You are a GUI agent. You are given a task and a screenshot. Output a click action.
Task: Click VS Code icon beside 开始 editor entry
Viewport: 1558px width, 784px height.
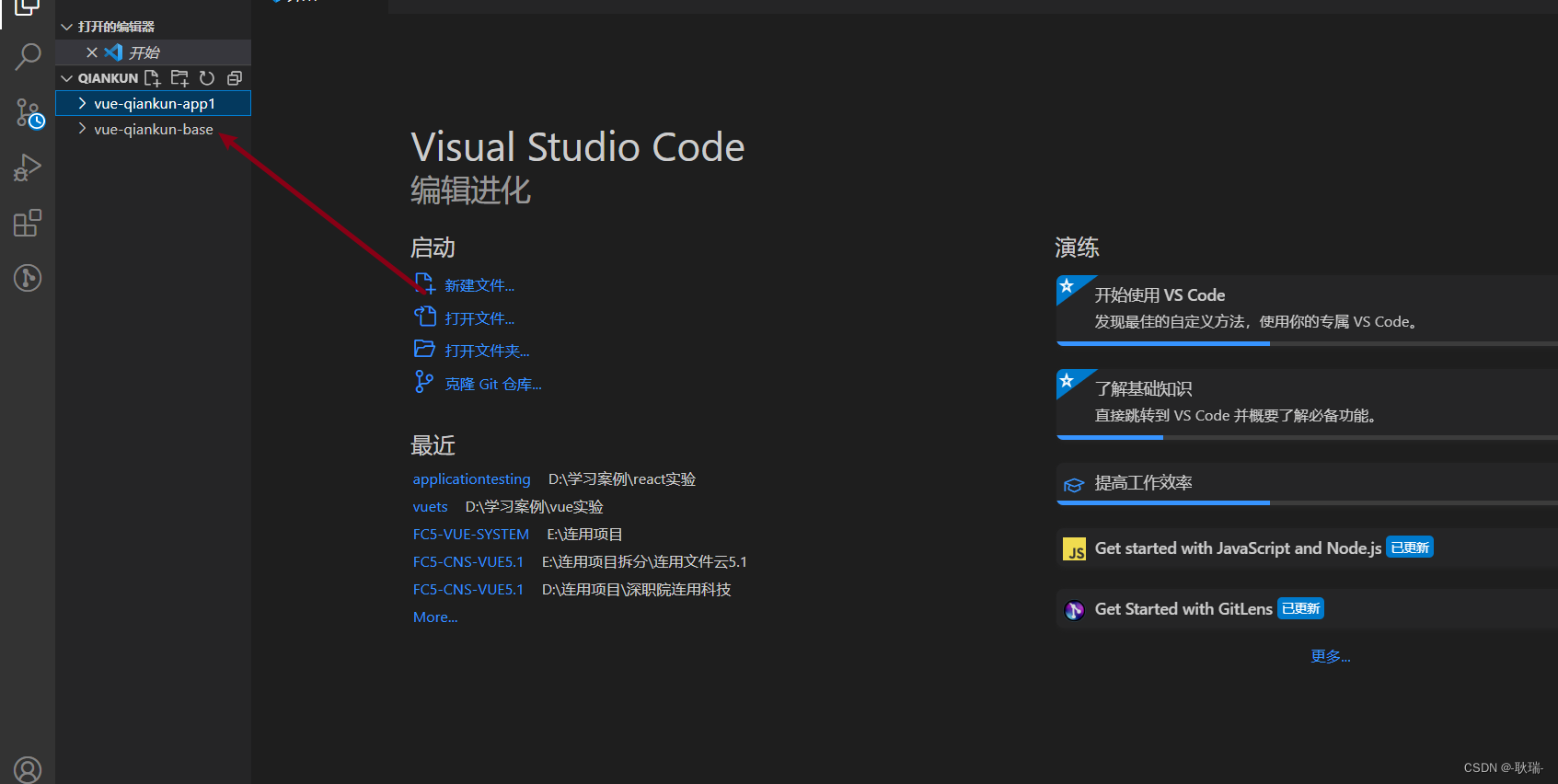pos(113,52)
